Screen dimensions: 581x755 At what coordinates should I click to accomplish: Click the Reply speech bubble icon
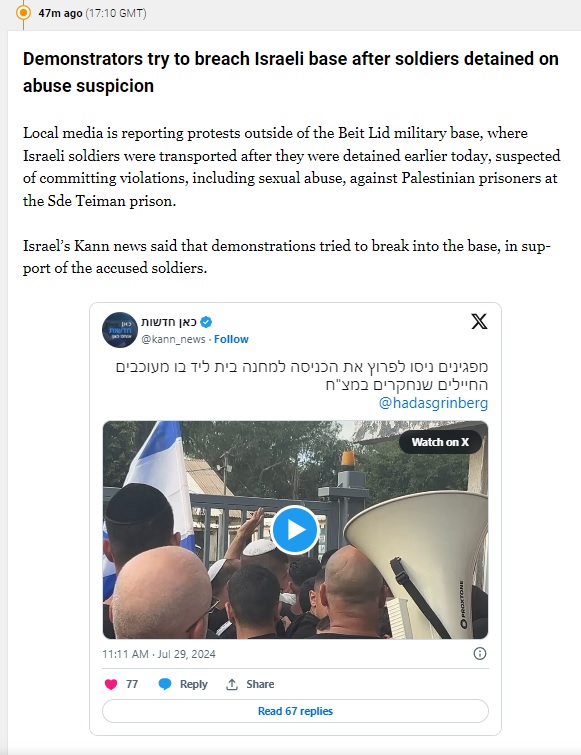(x=165, y=684)
